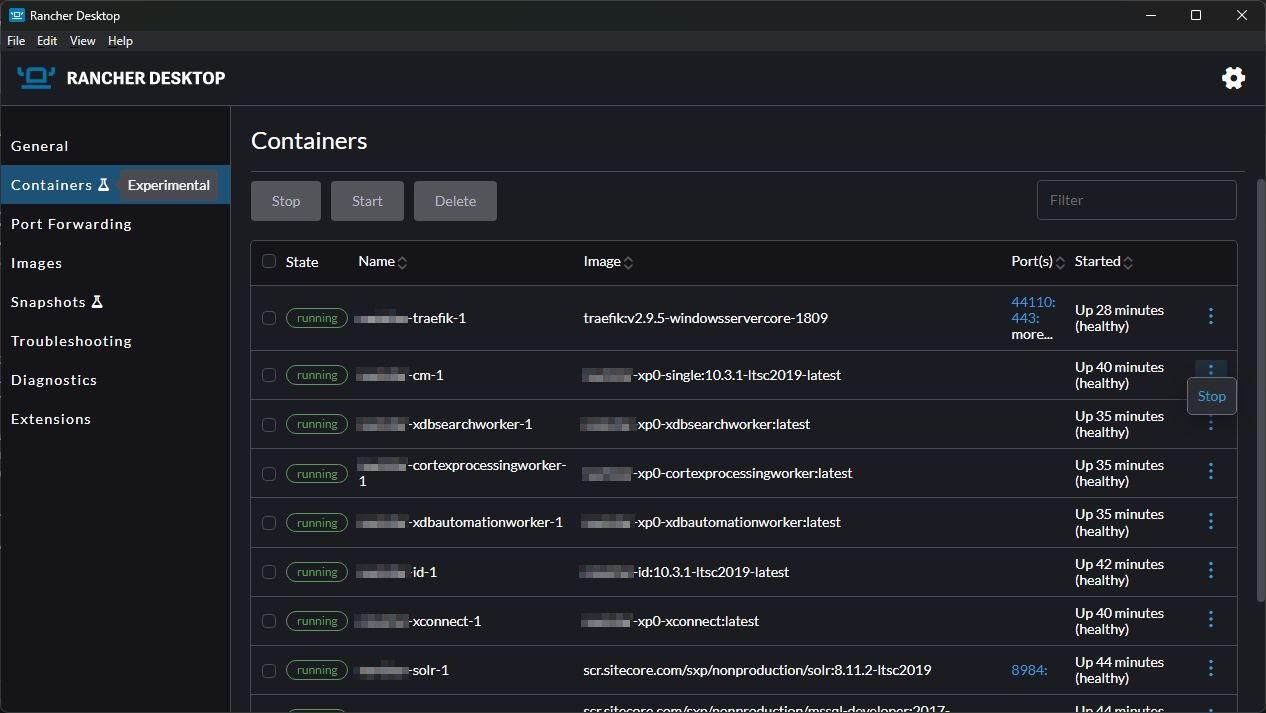The width and height of the screenshot is (1266, 713).
Task: Open the File menu
Action: (x=16, y=41)
